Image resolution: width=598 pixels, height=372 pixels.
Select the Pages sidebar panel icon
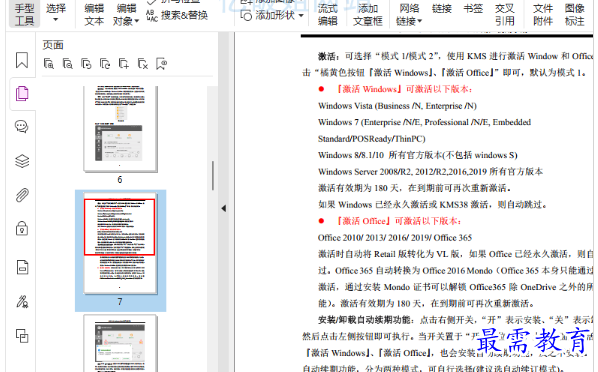click(x=22, y=93)
